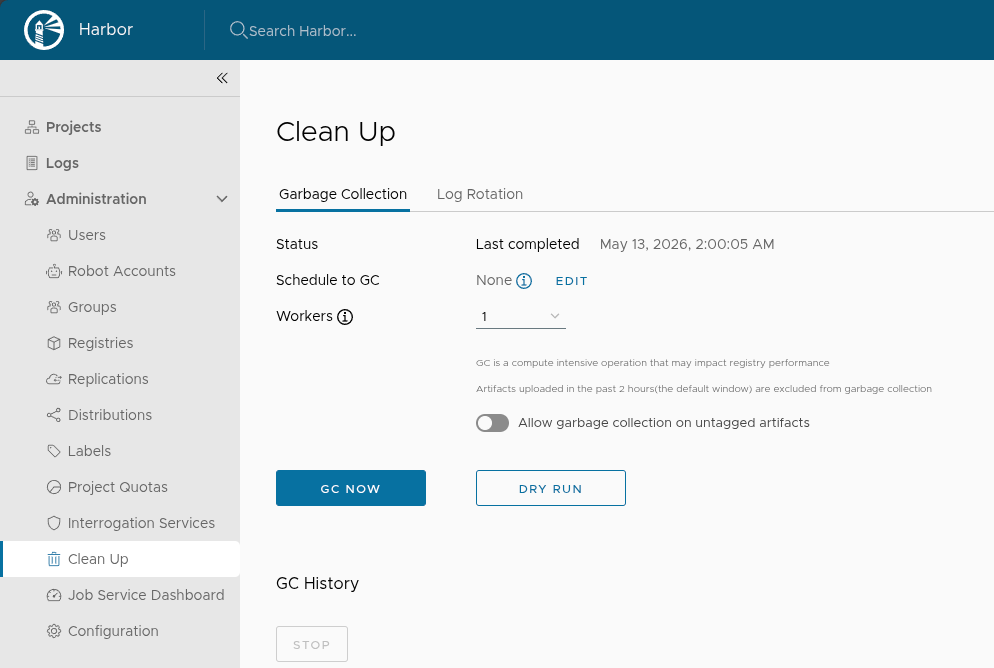Click 'GC is a compute intensive operation' note
Viewport: 994px width, 668px height.
pos(652,363)
